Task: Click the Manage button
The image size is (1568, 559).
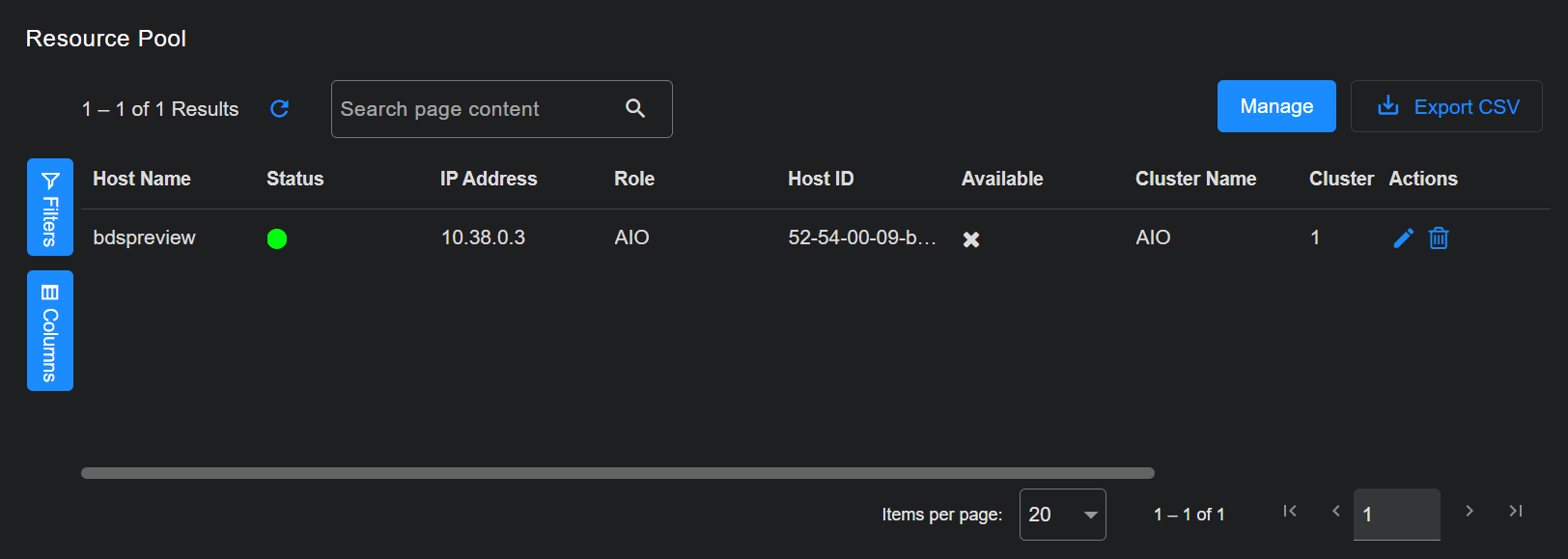Action: tap(1275, 106)
